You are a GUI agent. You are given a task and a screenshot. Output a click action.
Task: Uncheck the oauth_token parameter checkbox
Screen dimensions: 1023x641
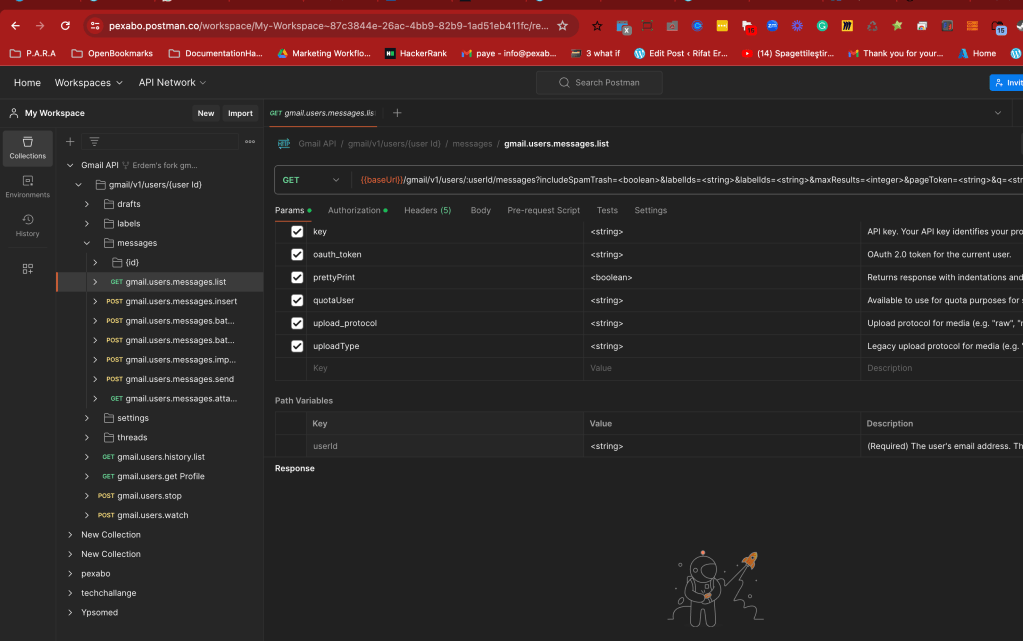297,255
